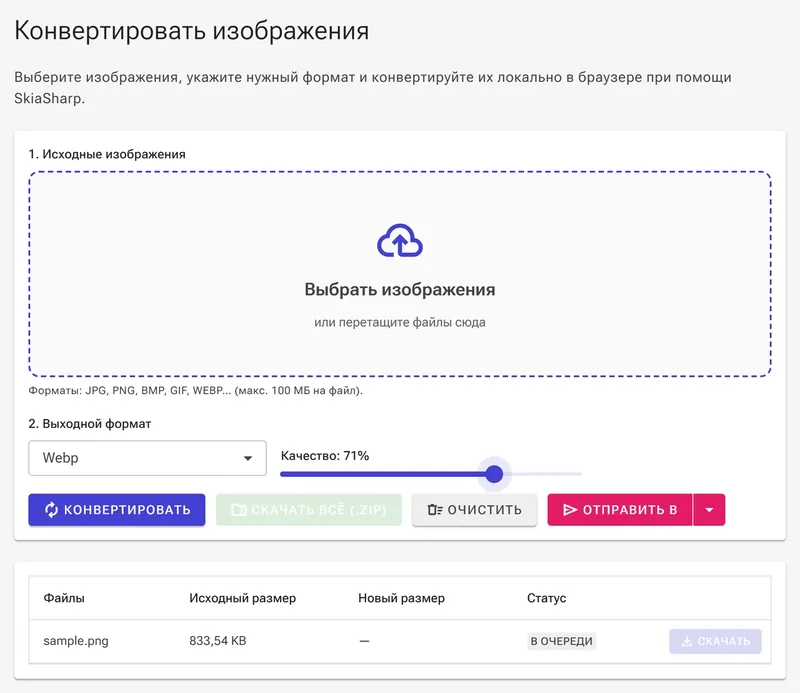The image size is (800, 693).
Task: Click the unfilled part of quality slider track
Action: [x=543, y=474]
